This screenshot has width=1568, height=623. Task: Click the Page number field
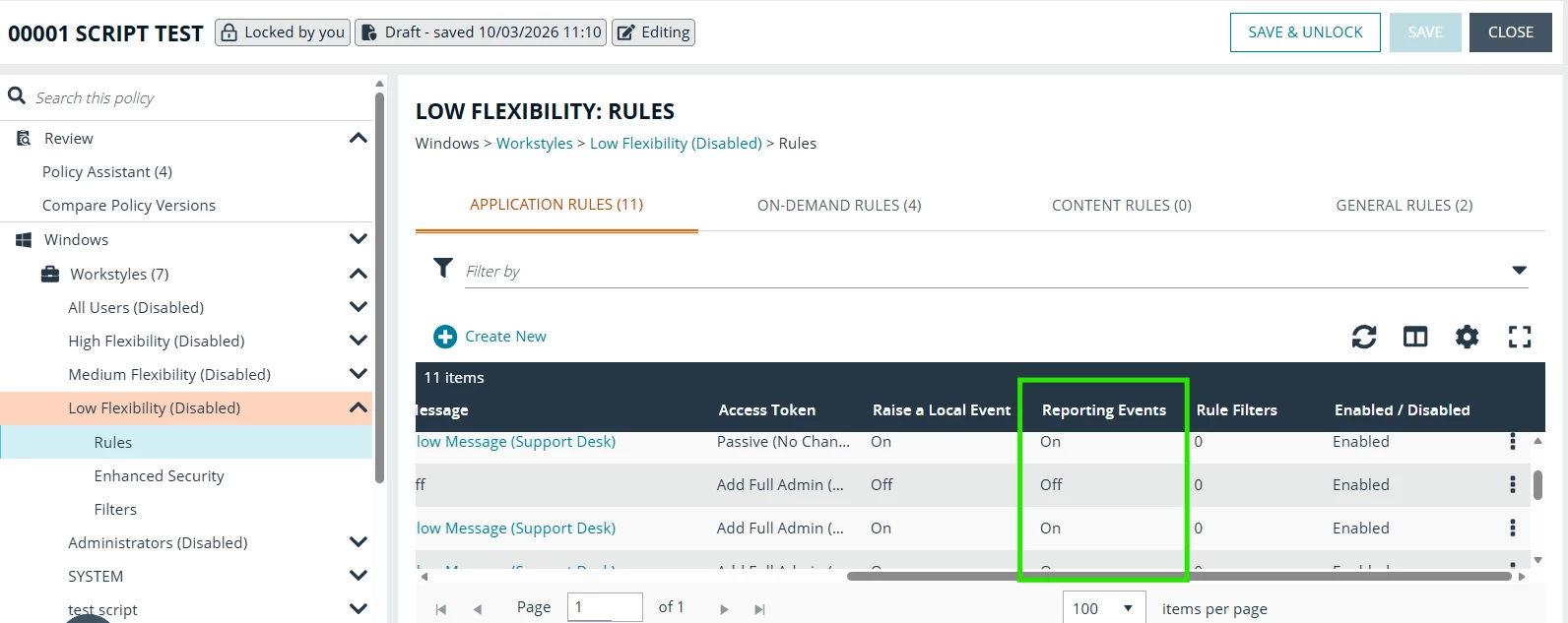[x=606, y=607]
